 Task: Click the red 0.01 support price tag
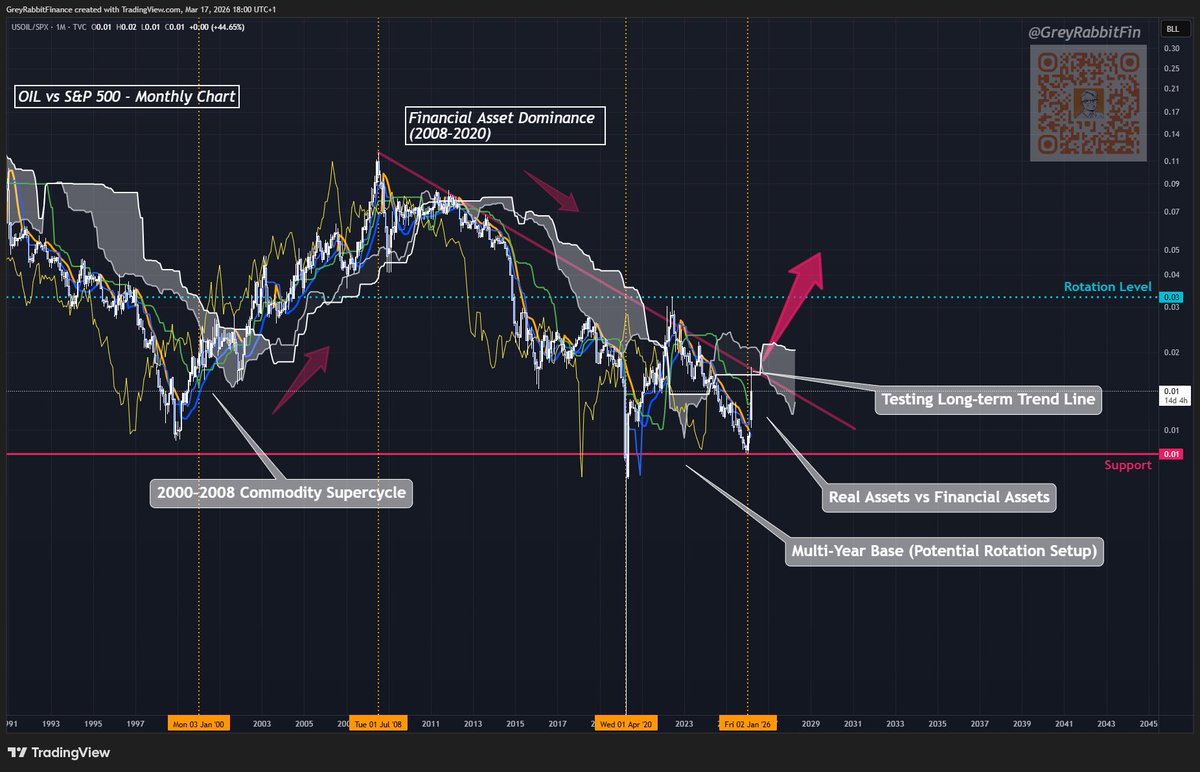pos(1172,454)
